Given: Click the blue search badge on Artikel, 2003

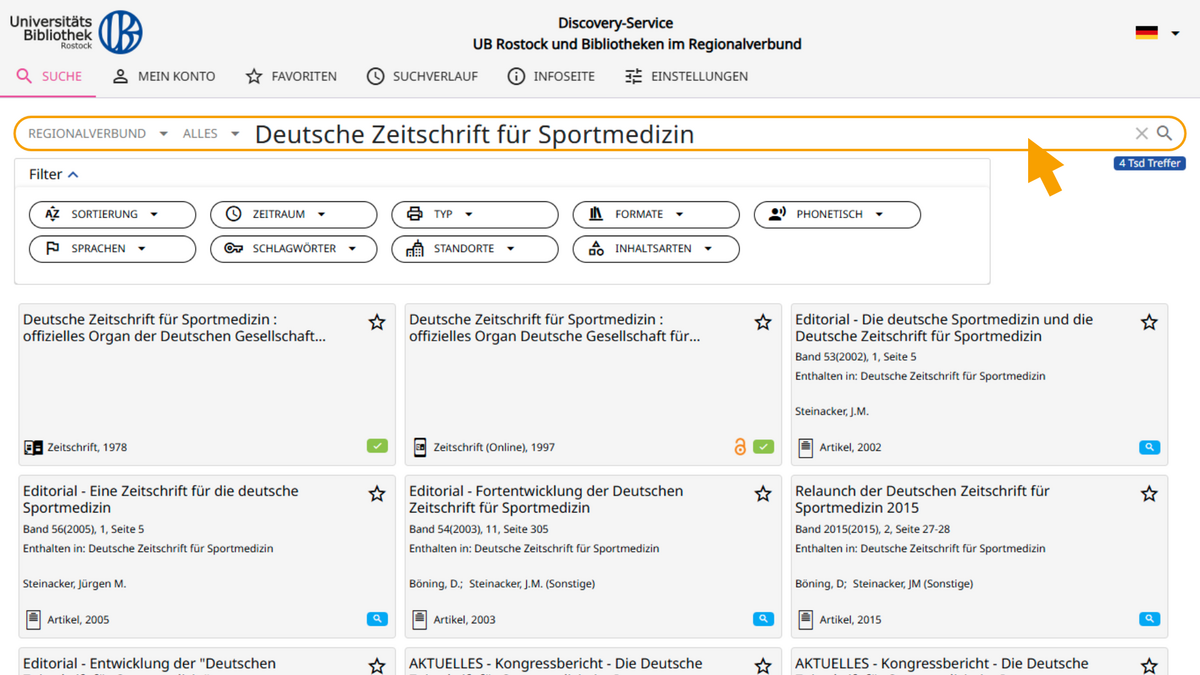Looking at the screenshot, I should point(763,619).
